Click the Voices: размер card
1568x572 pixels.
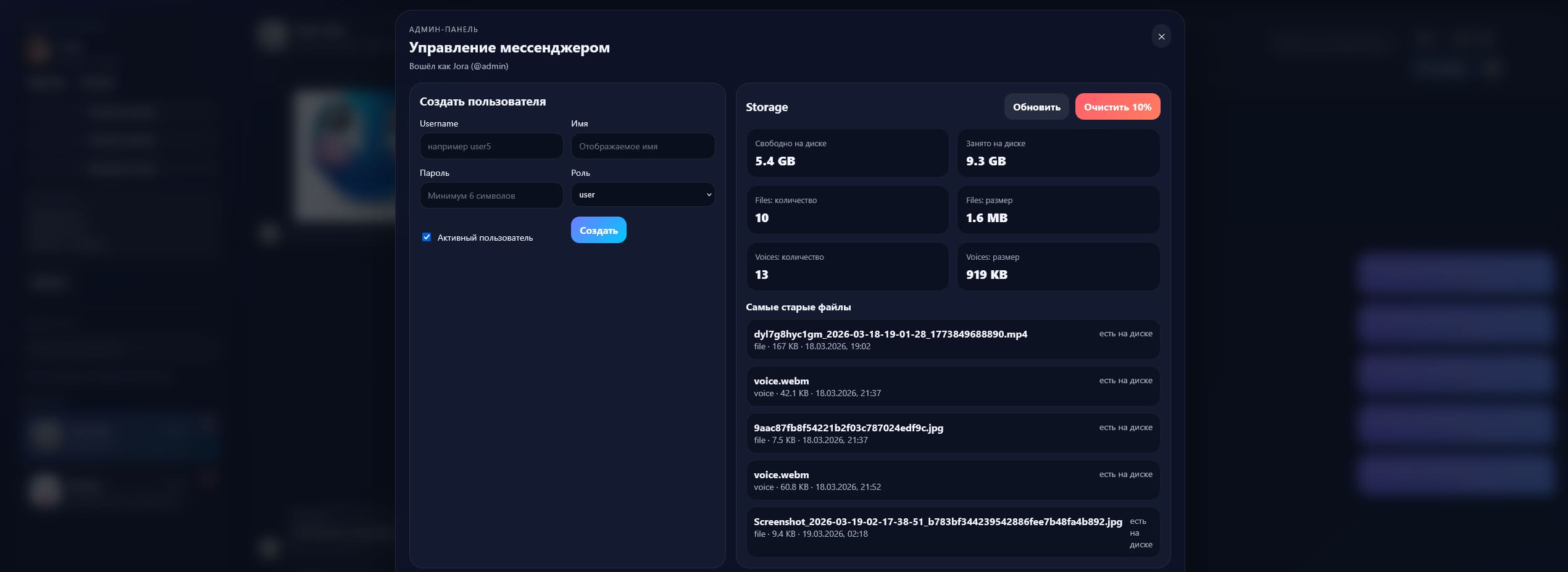(1058, 267)
